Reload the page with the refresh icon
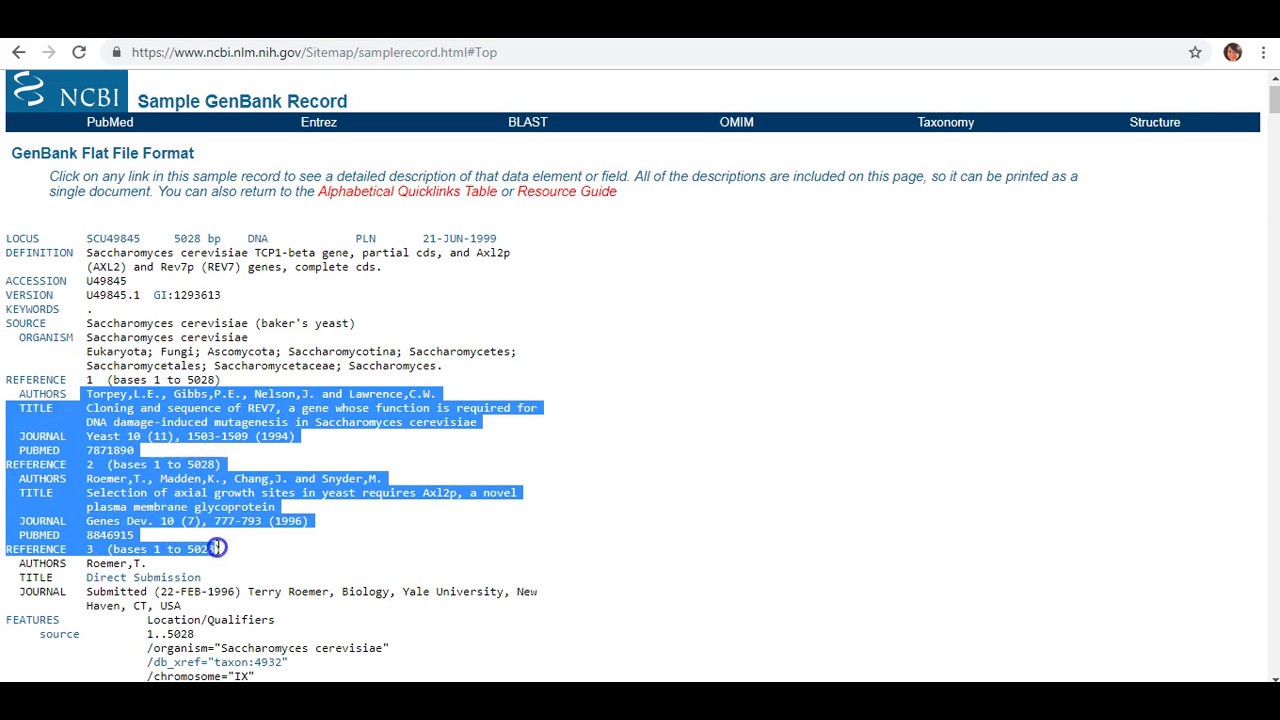Screen dimensions: 1280x720 click(x=79, y=52)
